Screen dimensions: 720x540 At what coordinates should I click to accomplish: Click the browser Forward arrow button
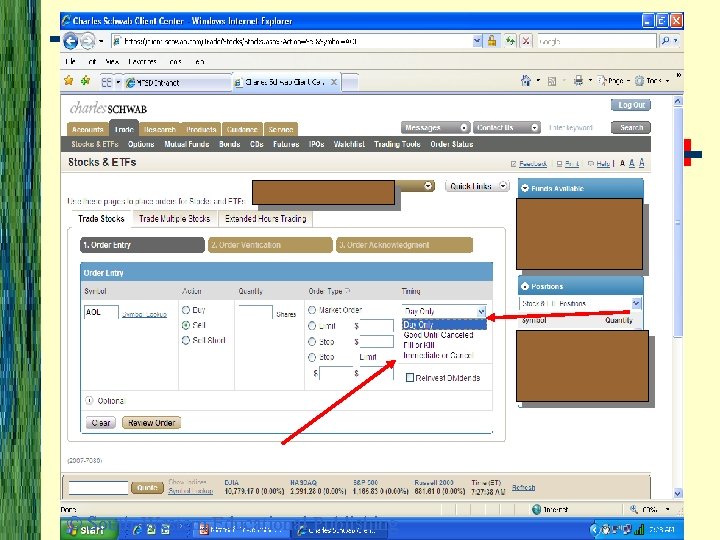click(x=87, y=41)
